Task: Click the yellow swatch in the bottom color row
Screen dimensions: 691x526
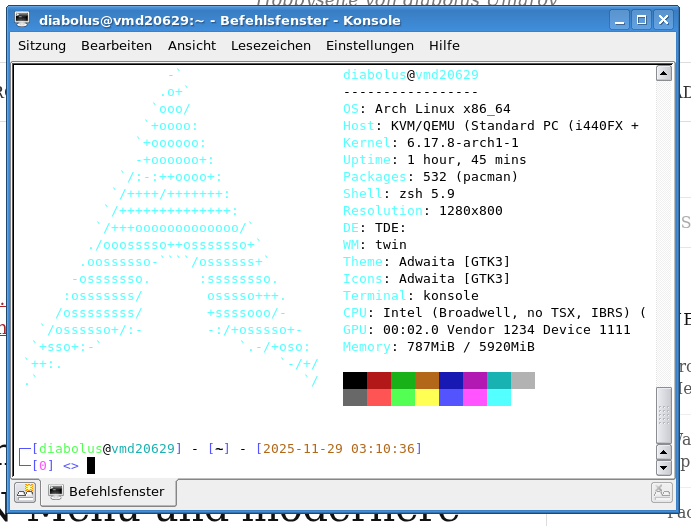Action: (x=427, y=397)
